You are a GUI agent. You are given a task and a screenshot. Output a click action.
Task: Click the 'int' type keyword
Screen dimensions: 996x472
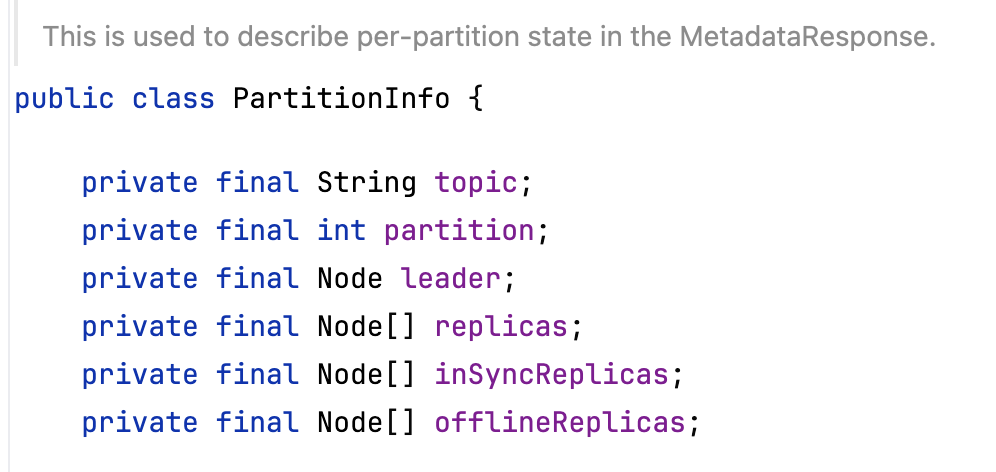(x=341, y=231)
